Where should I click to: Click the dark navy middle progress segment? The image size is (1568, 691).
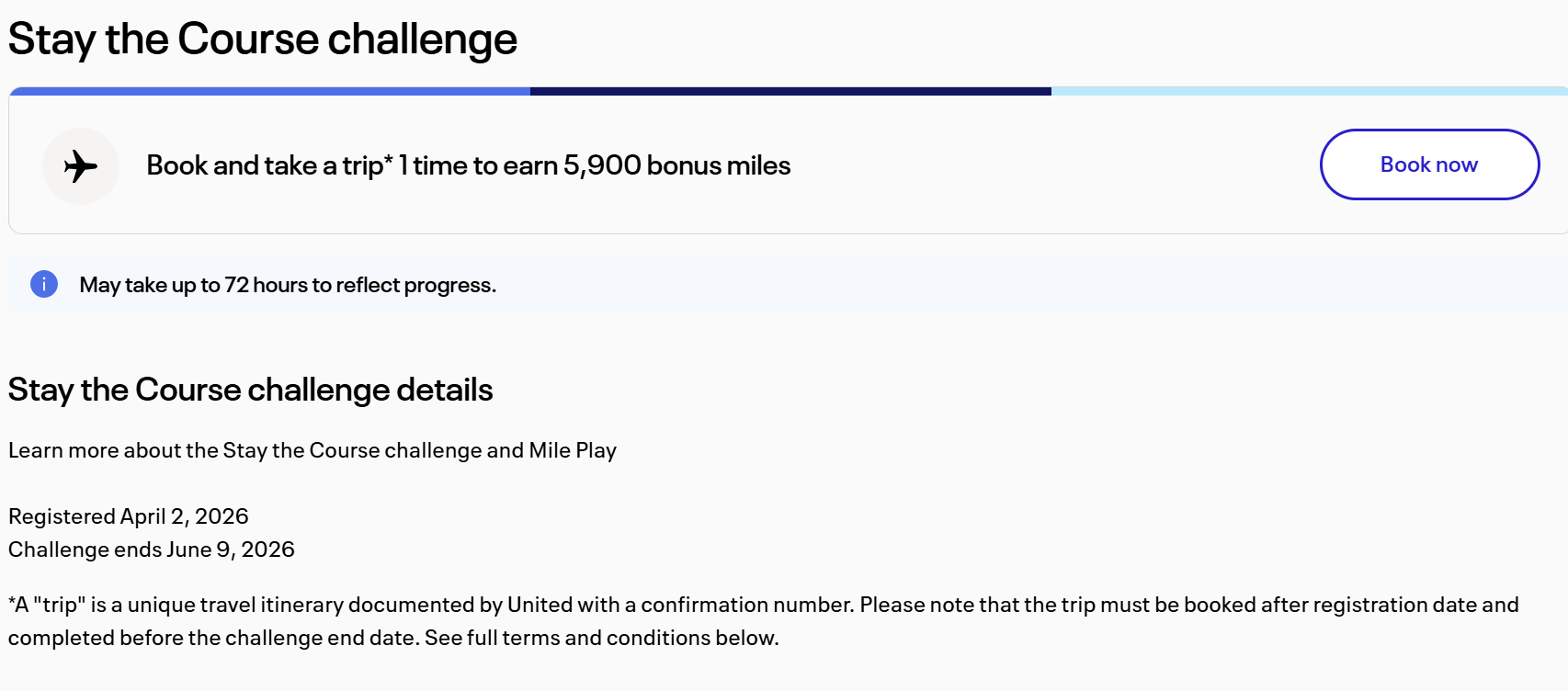[x=790, y=91]
